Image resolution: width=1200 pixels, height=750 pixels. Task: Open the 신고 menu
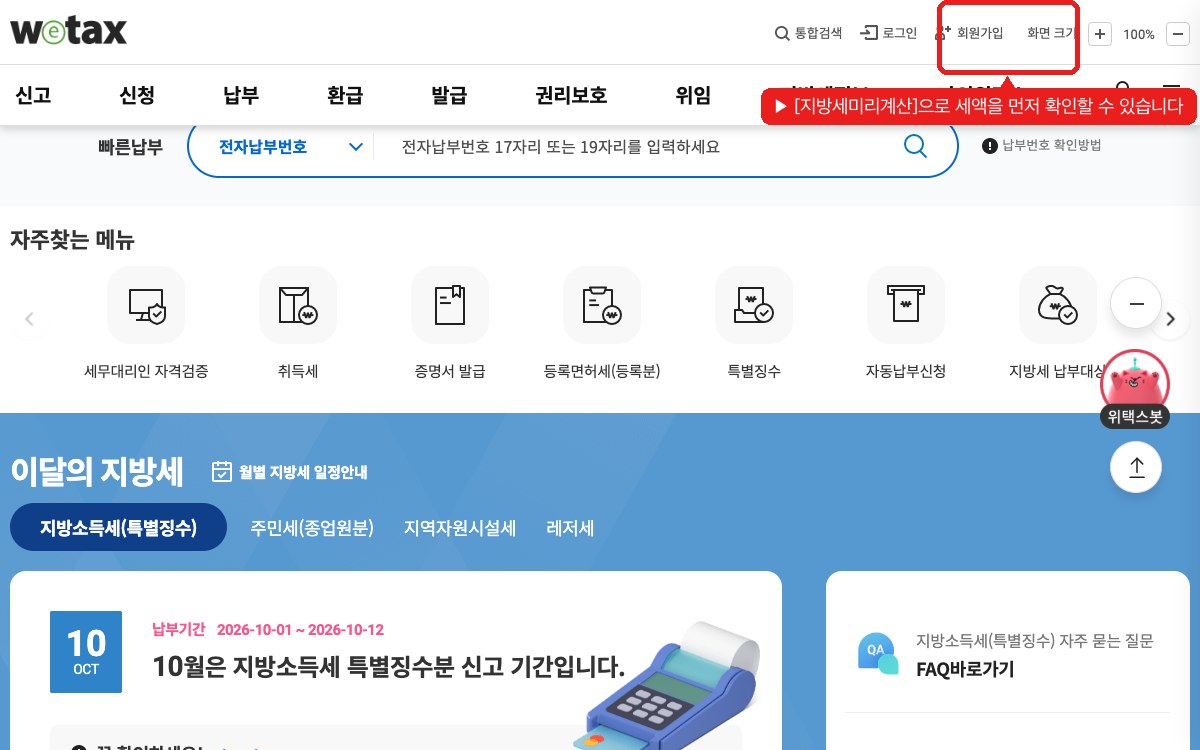[x=33, y=96]
